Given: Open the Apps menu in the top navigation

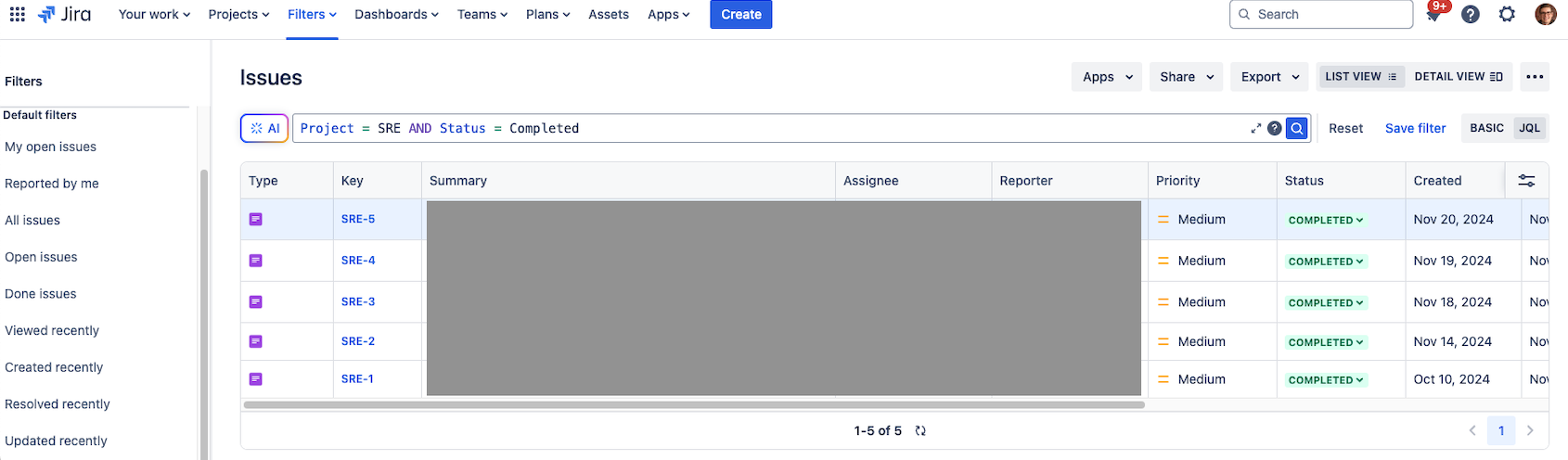Looking at the screenshot, I should 669,14.
